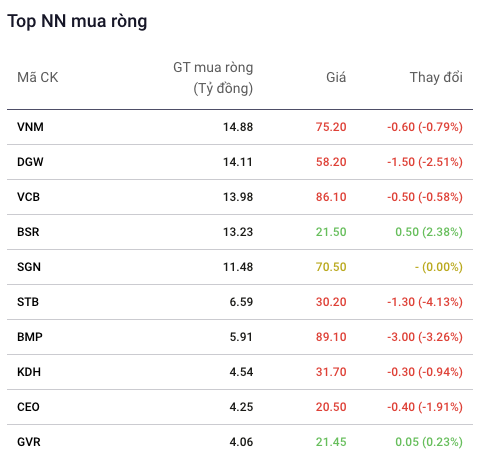Click the Giá column header
Screen dimensions: 479x461
pyautogui.click(x=336, y=77)
